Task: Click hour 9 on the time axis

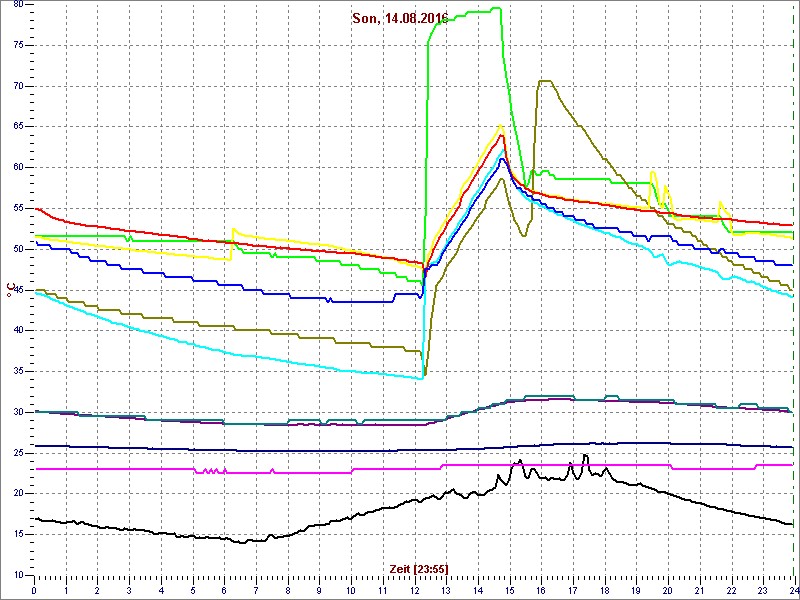Action: [x=319, y=590]
